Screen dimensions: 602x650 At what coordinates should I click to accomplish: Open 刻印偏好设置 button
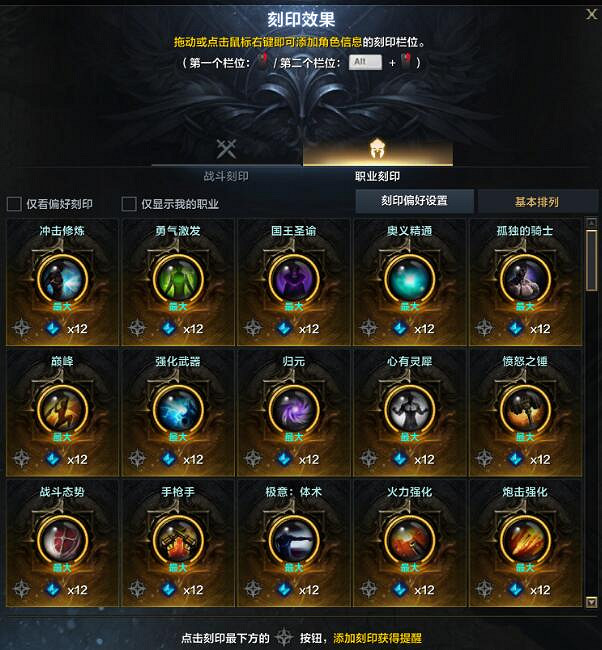[x=414, y=201]
